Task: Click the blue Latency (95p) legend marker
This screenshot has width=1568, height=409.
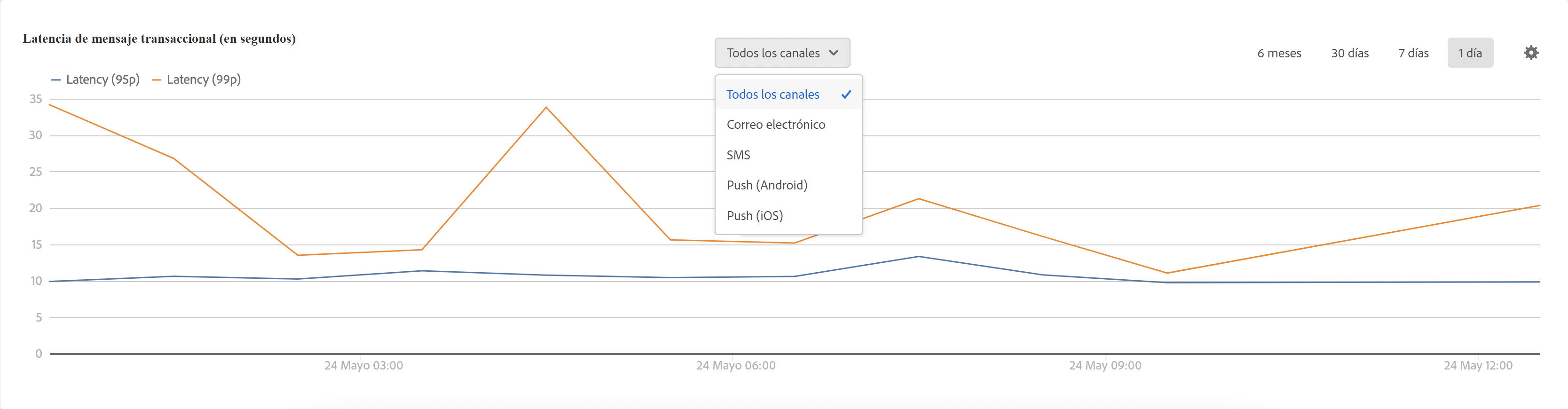Action: pyautogui.click(x=56, y=80)
